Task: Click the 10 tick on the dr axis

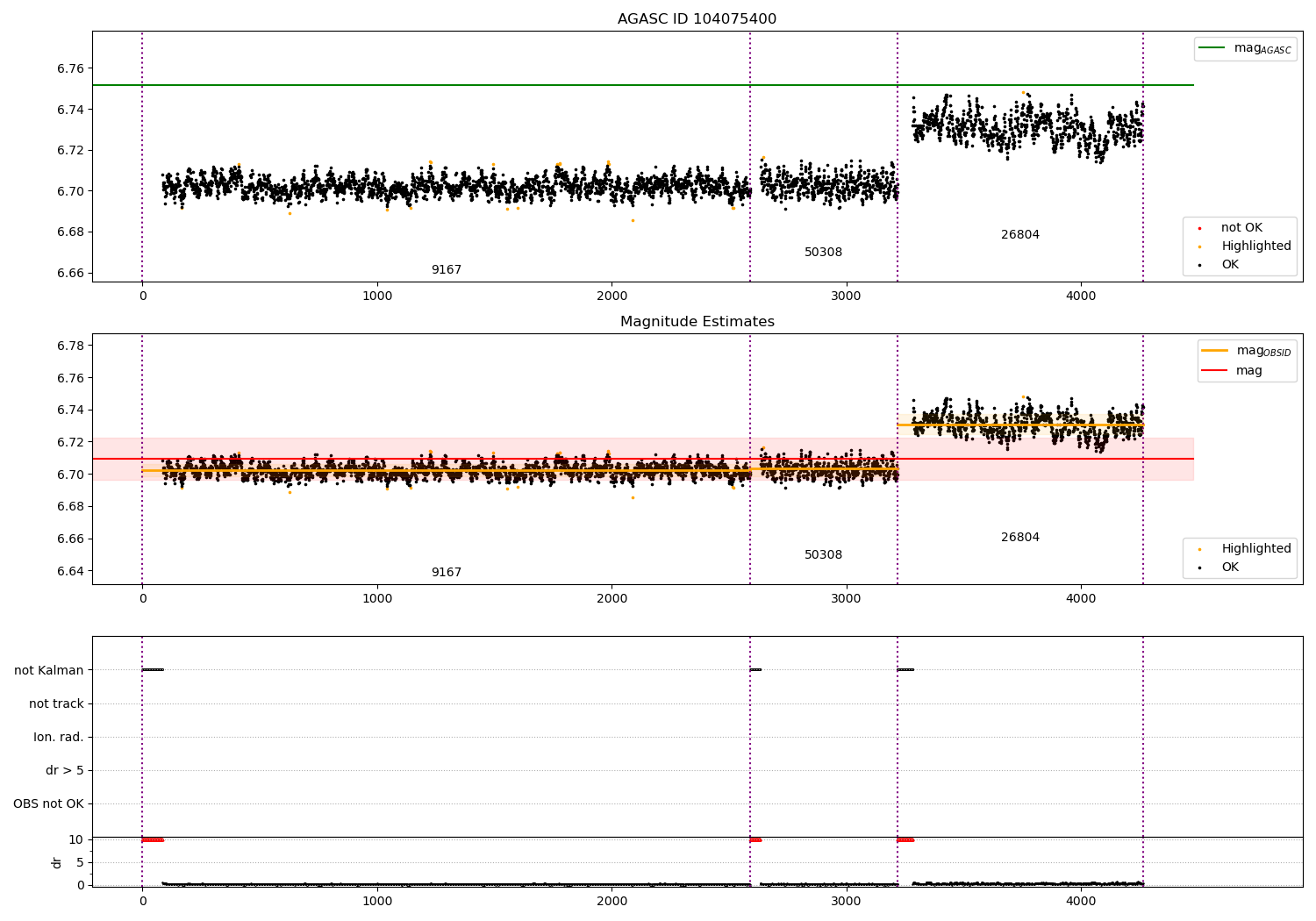Action: pyautogui.click(x=76, y=839)
